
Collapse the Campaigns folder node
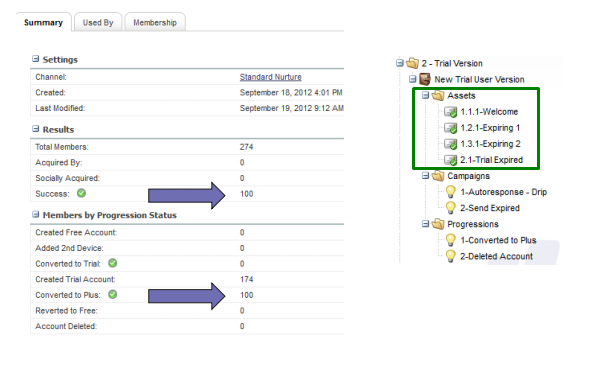click(x=425, y=176)
